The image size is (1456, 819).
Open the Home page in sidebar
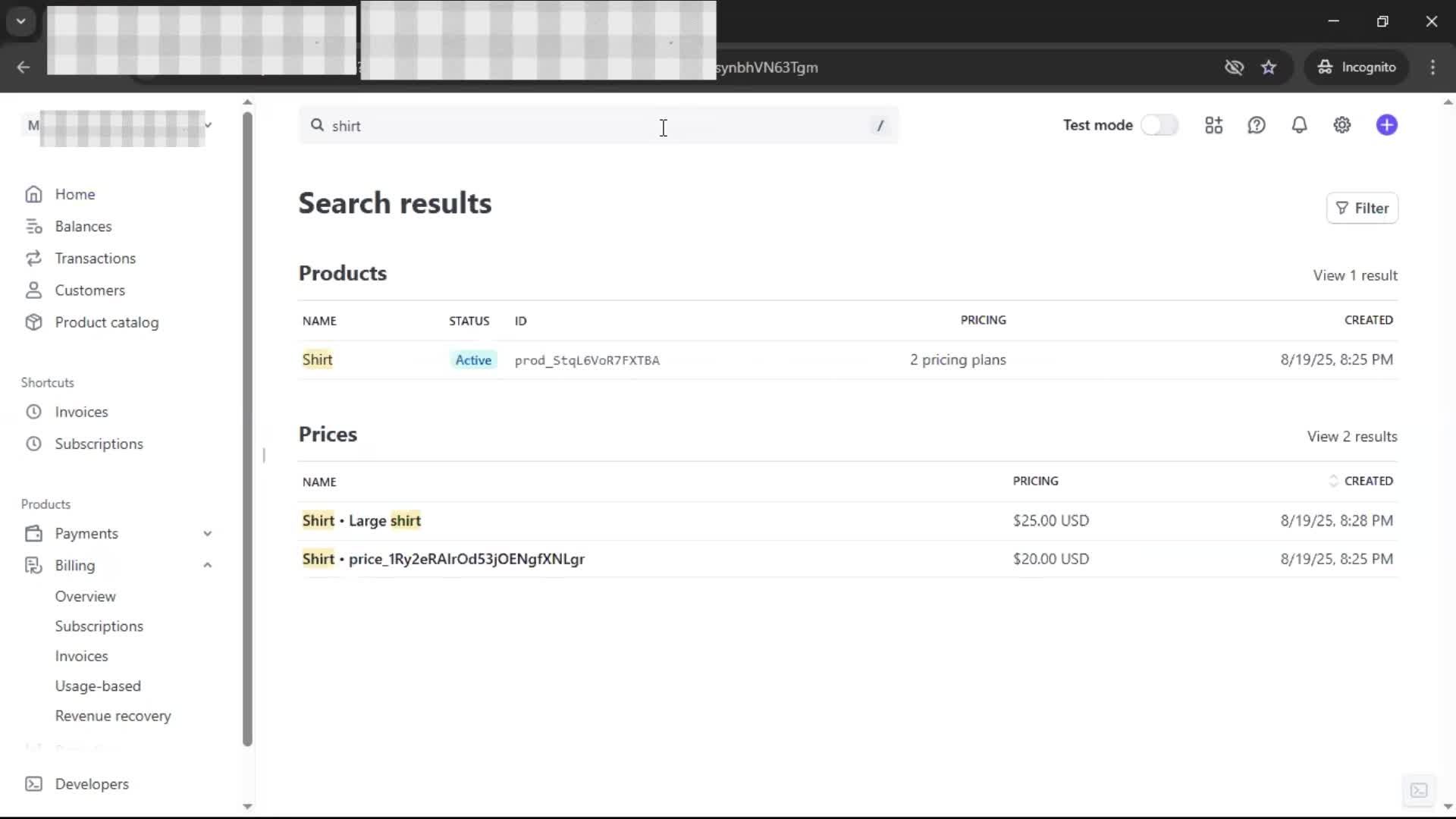tap(74, 194)
